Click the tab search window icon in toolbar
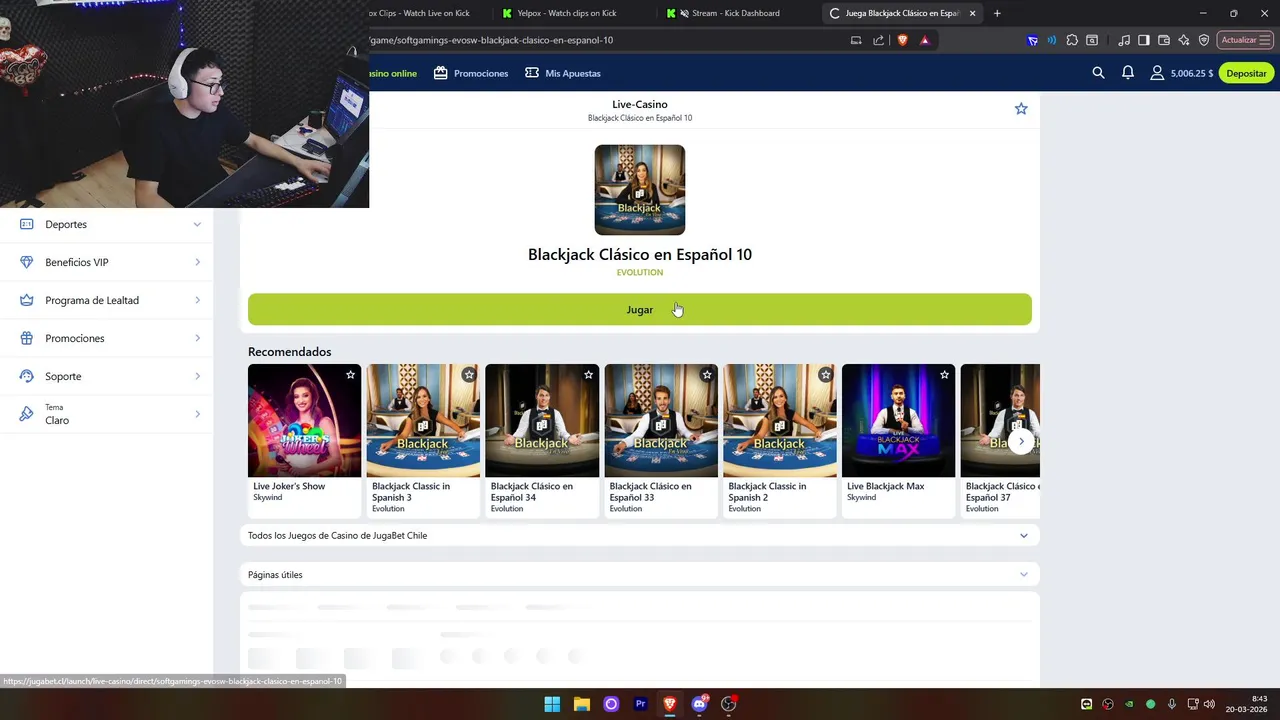Viewport: 1280px width, 720px height. (x=1092, y=40)
